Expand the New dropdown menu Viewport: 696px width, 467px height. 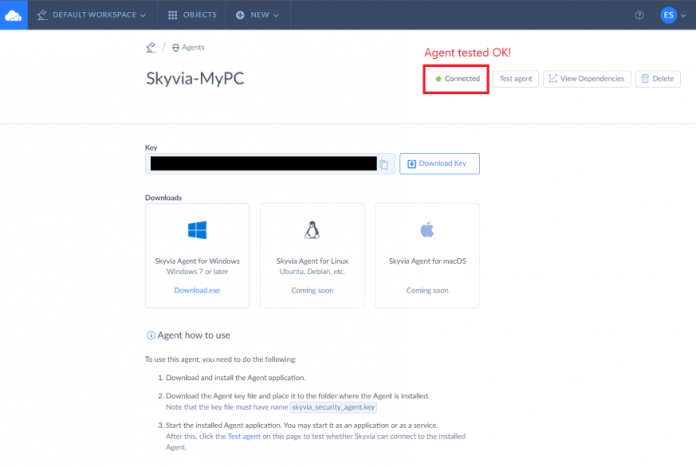(x=257, y=15)
